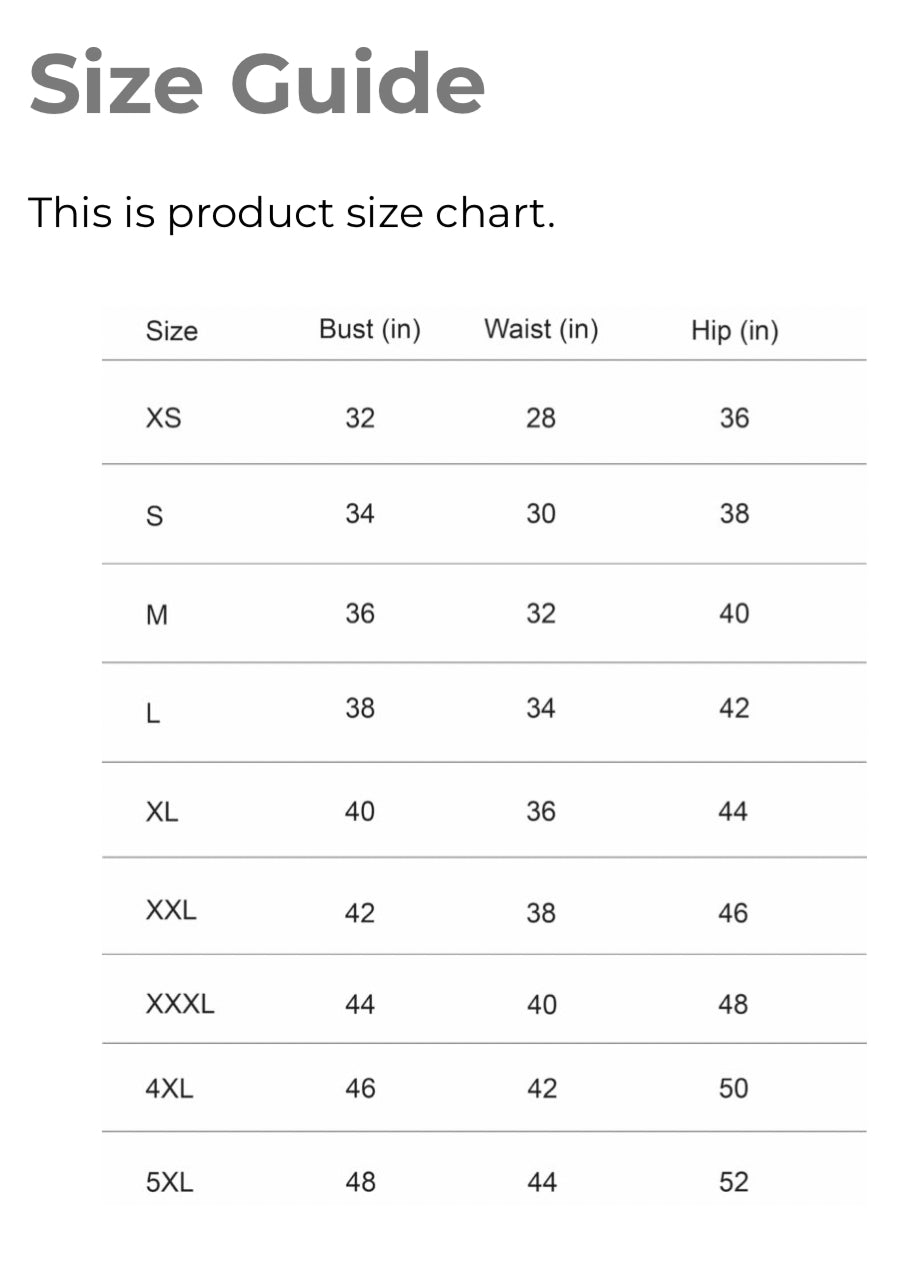900x1262 pixels.
Task: Select the Hip (in) column header
Action: pyautogui.click(x=734, y=331)
